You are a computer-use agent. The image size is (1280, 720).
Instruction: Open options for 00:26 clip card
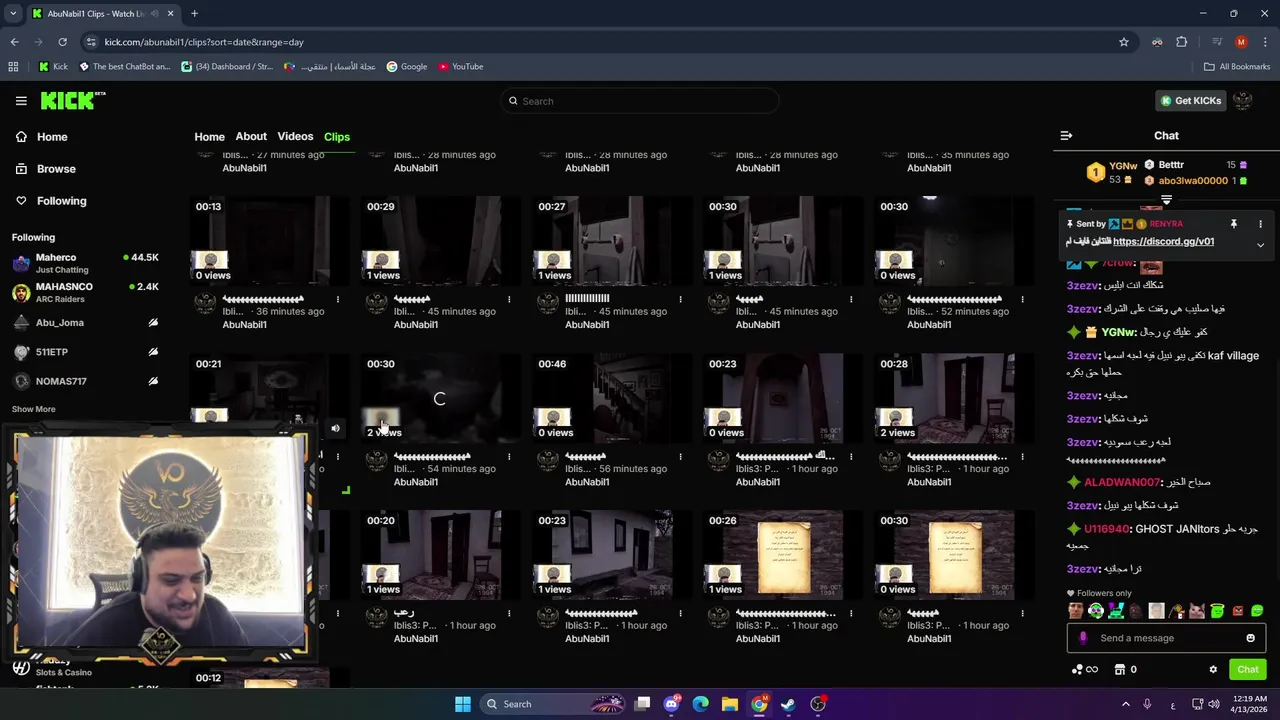pos(851,613)
